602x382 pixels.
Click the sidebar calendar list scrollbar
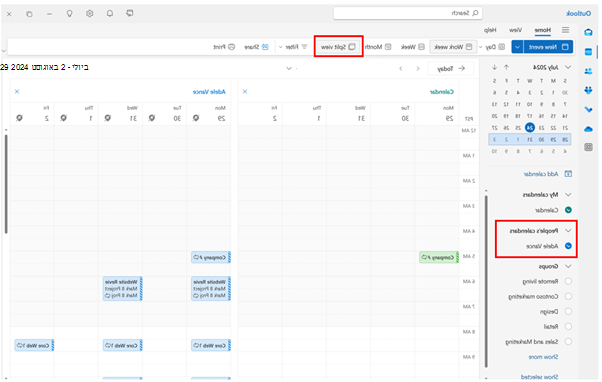coord(486,280)
